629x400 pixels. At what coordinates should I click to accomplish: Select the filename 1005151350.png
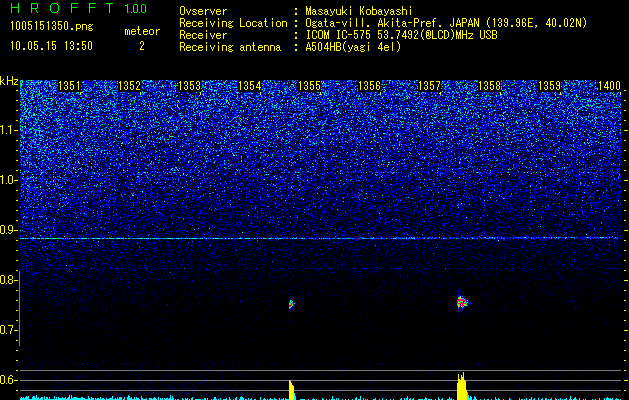pyautogui.click(x=52, y=27)
